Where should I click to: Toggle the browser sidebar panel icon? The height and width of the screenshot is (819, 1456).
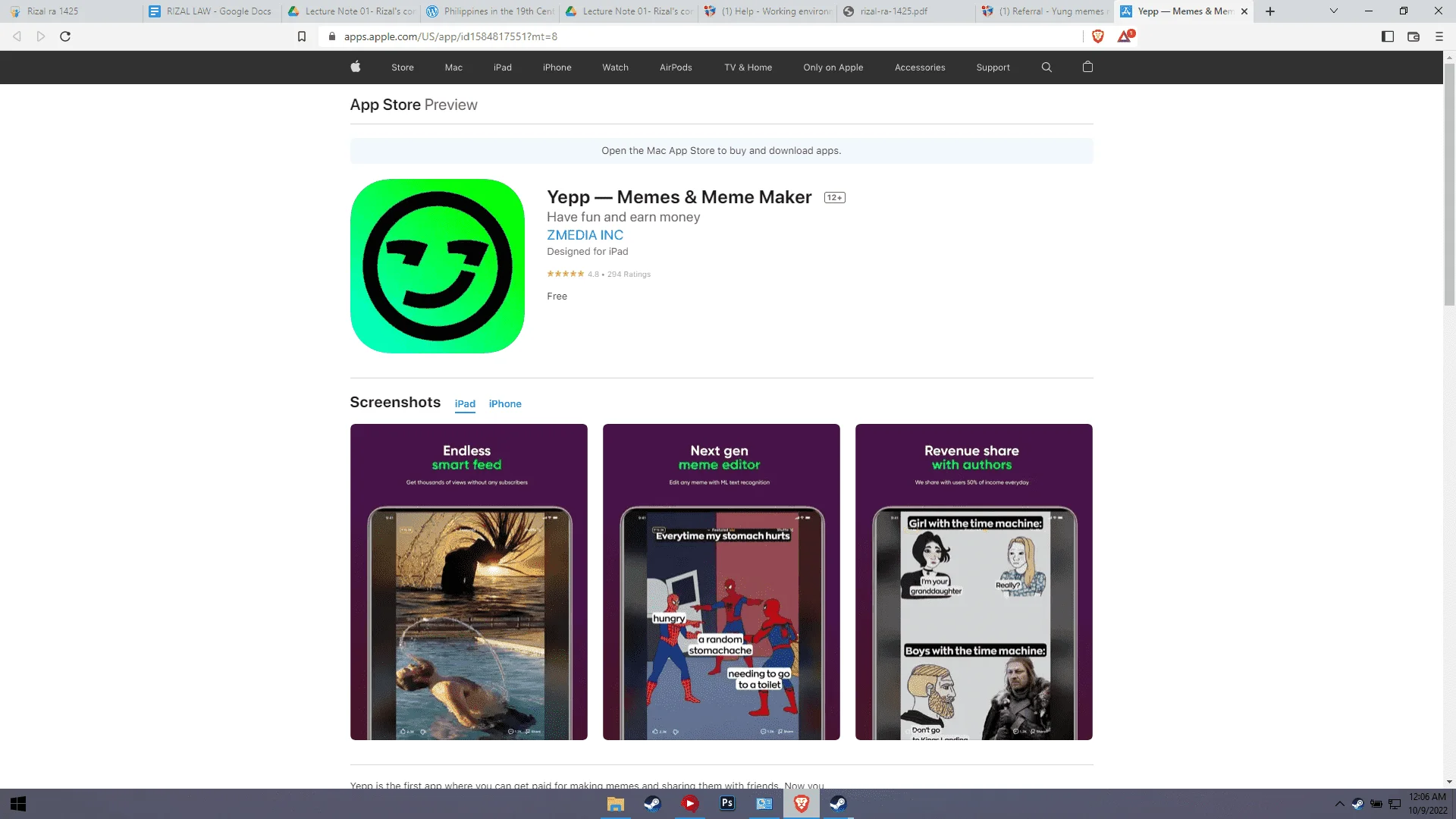(1388, 36)
